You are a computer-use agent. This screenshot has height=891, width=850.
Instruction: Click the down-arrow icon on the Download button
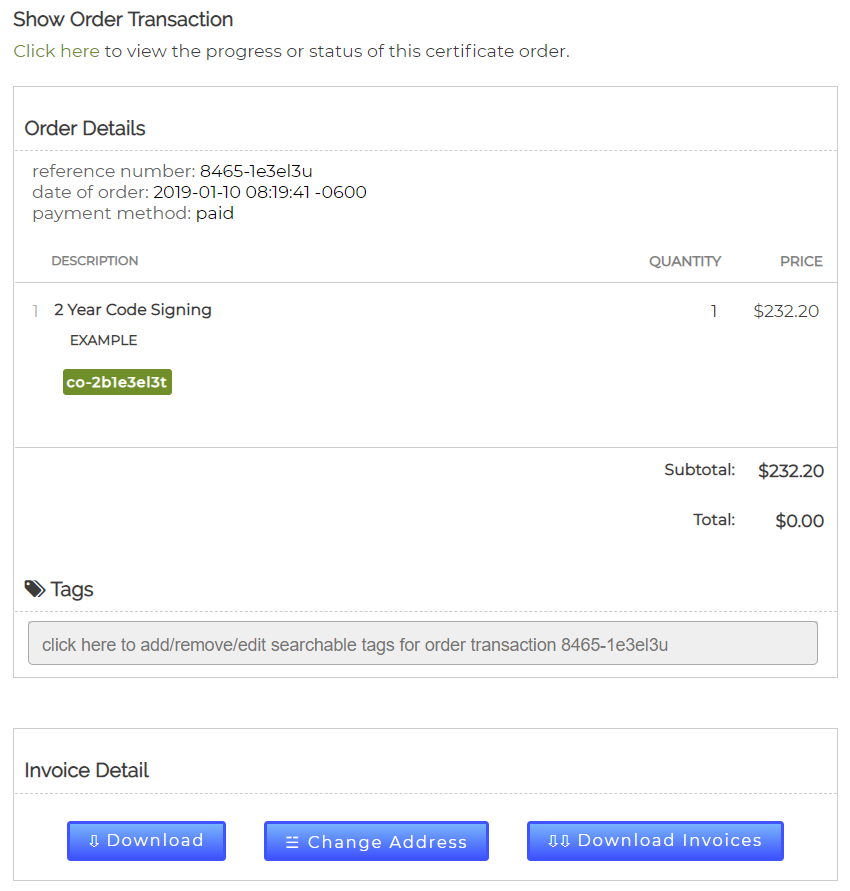click(x=94, y=841)
